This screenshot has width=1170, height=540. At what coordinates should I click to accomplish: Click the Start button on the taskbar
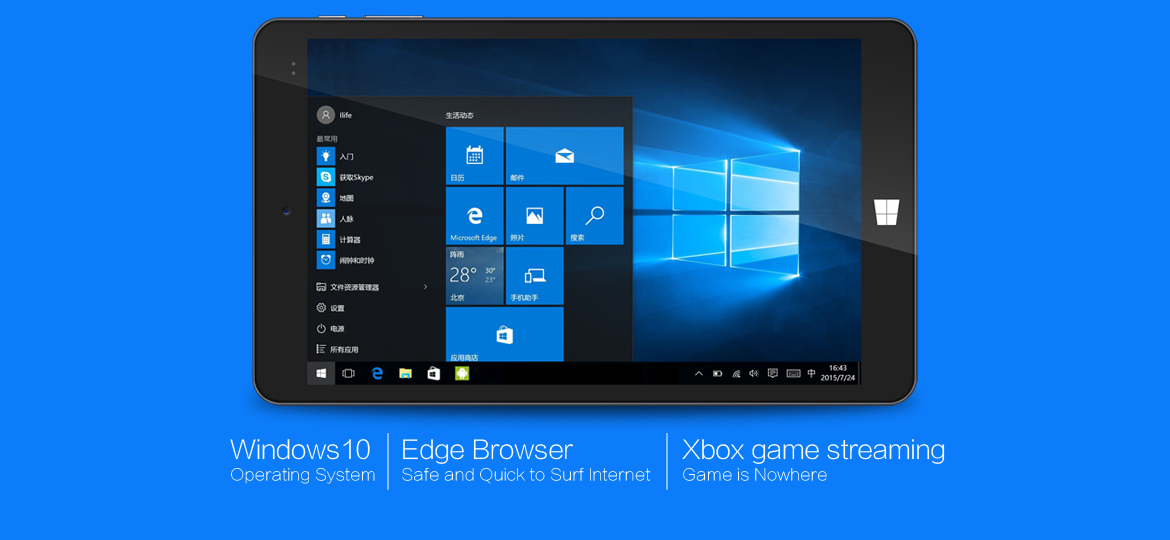321,374
